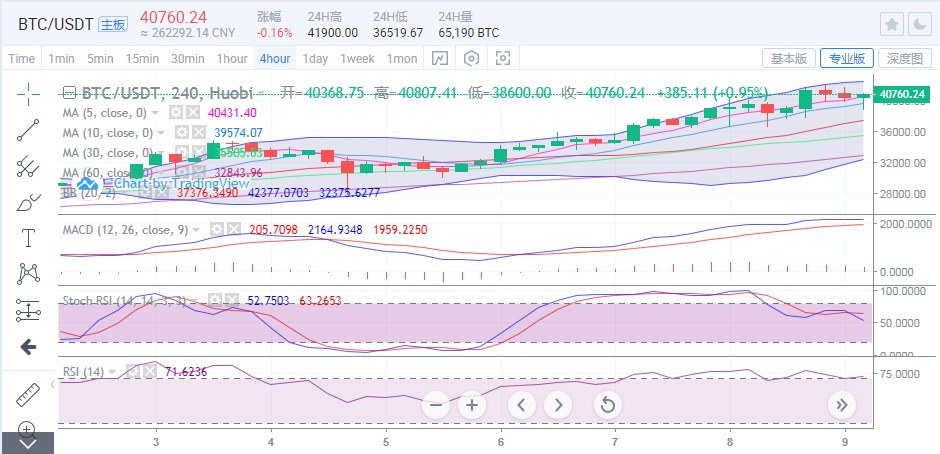Screen dimensions: 940x454
Task: Open settings gear for RSI (14)
Action: click(x=132, y=372)
